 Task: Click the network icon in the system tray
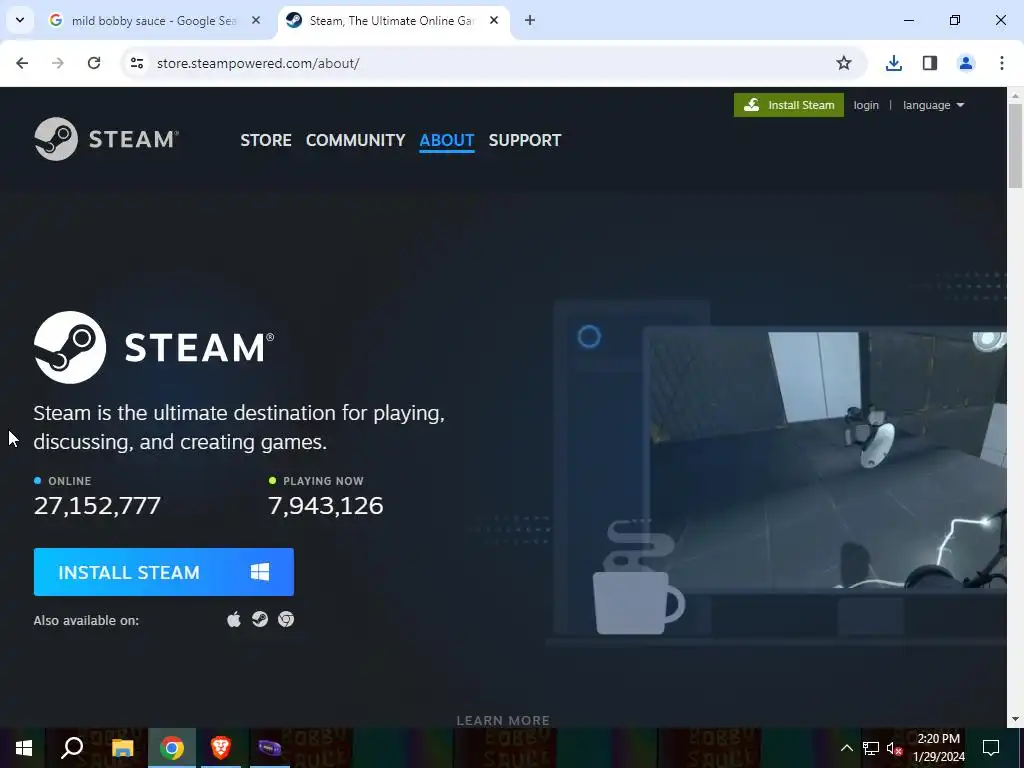[x=871, y=748]
